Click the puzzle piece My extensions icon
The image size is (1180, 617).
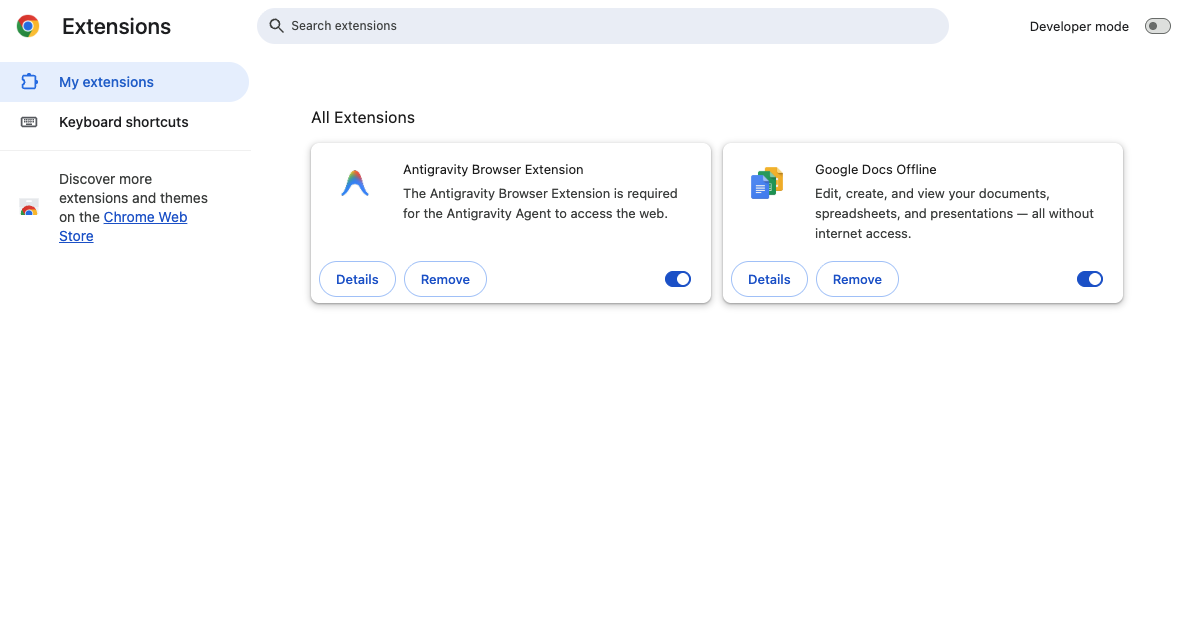click(x=29, y=82)
